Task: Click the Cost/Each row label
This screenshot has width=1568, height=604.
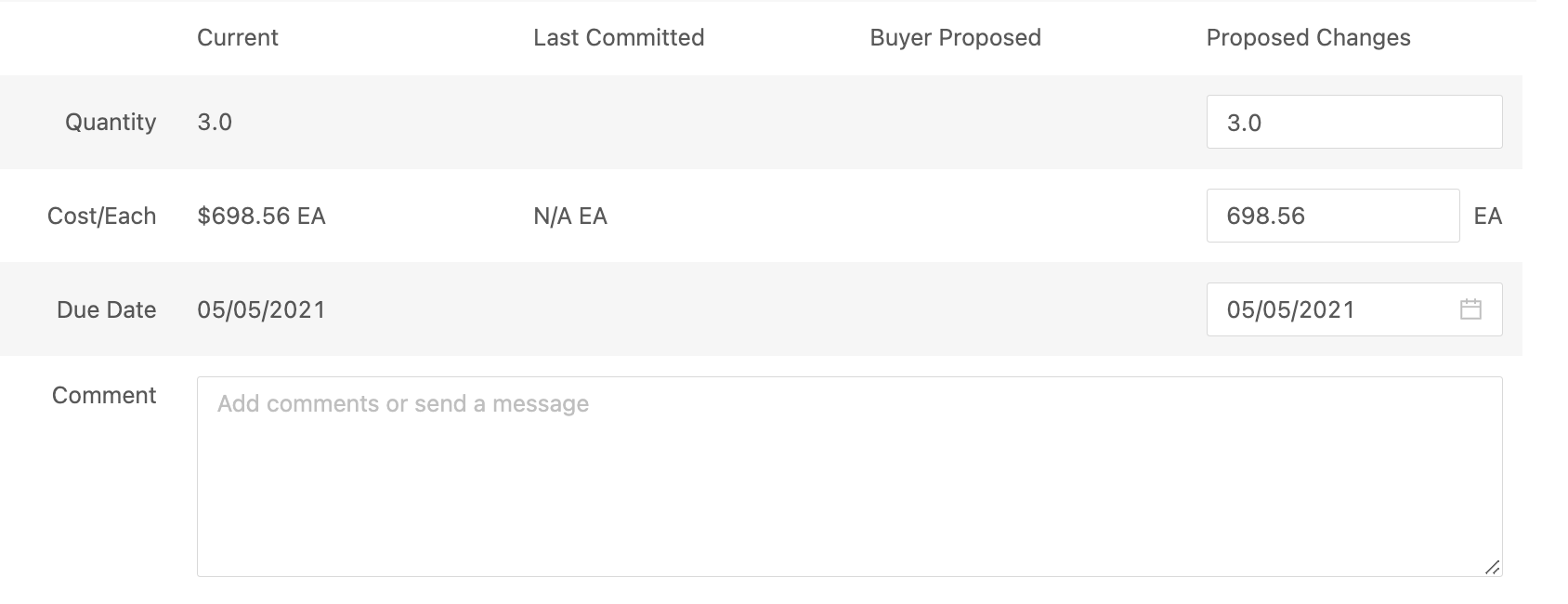Action: [101, 217]
